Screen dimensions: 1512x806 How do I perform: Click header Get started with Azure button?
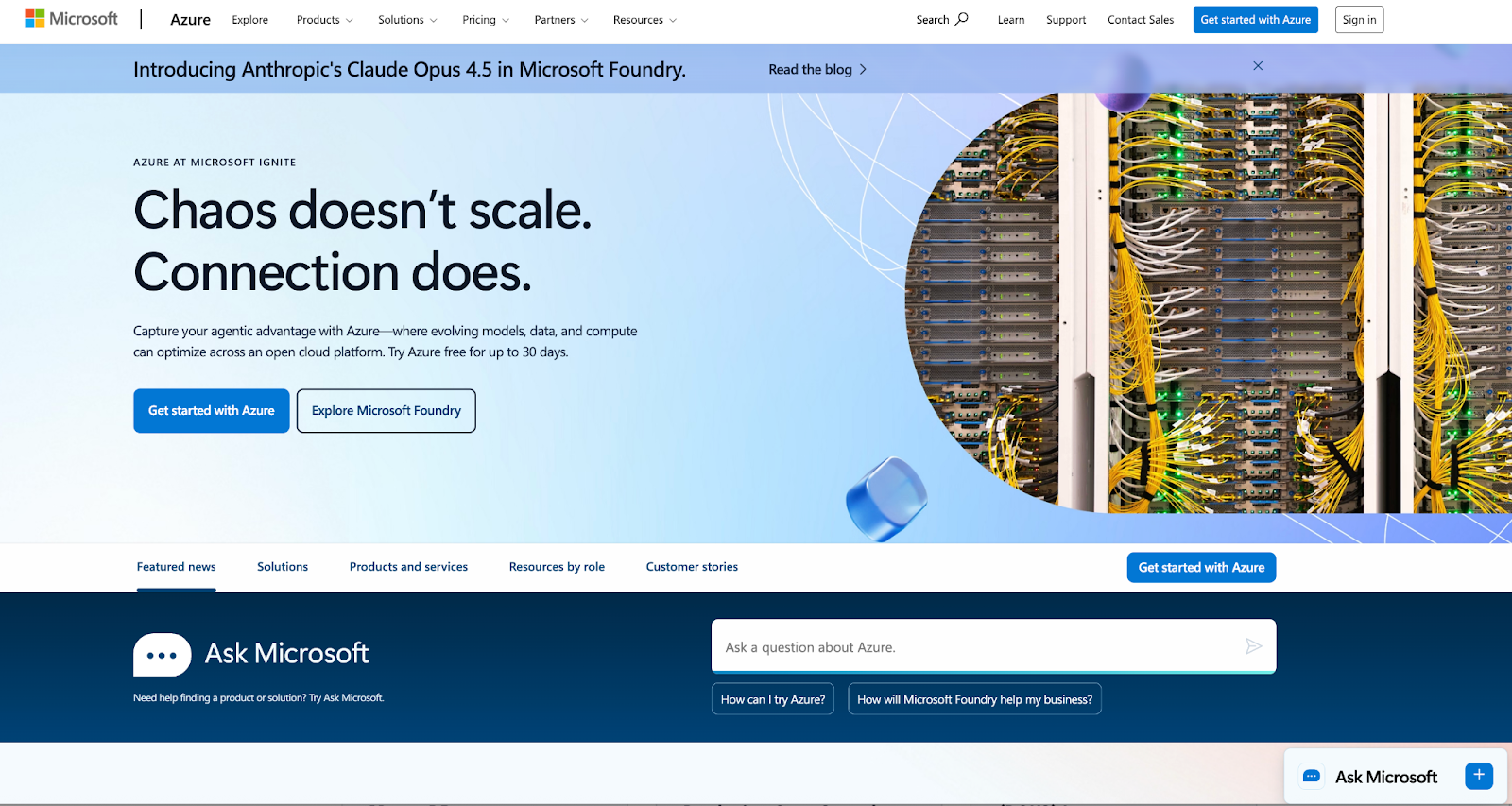pos(1256,20)
